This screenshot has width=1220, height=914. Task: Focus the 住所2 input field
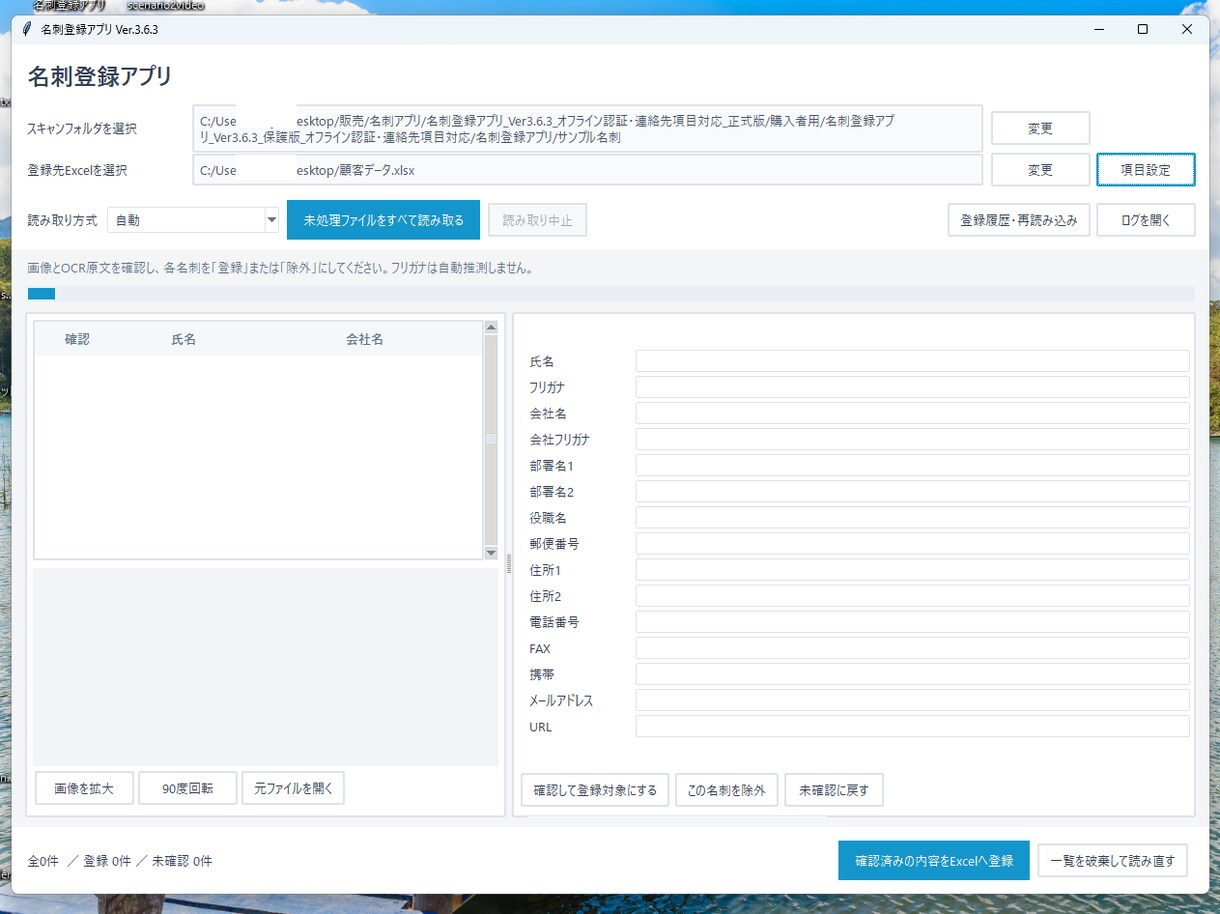click(x=912, y=595)
